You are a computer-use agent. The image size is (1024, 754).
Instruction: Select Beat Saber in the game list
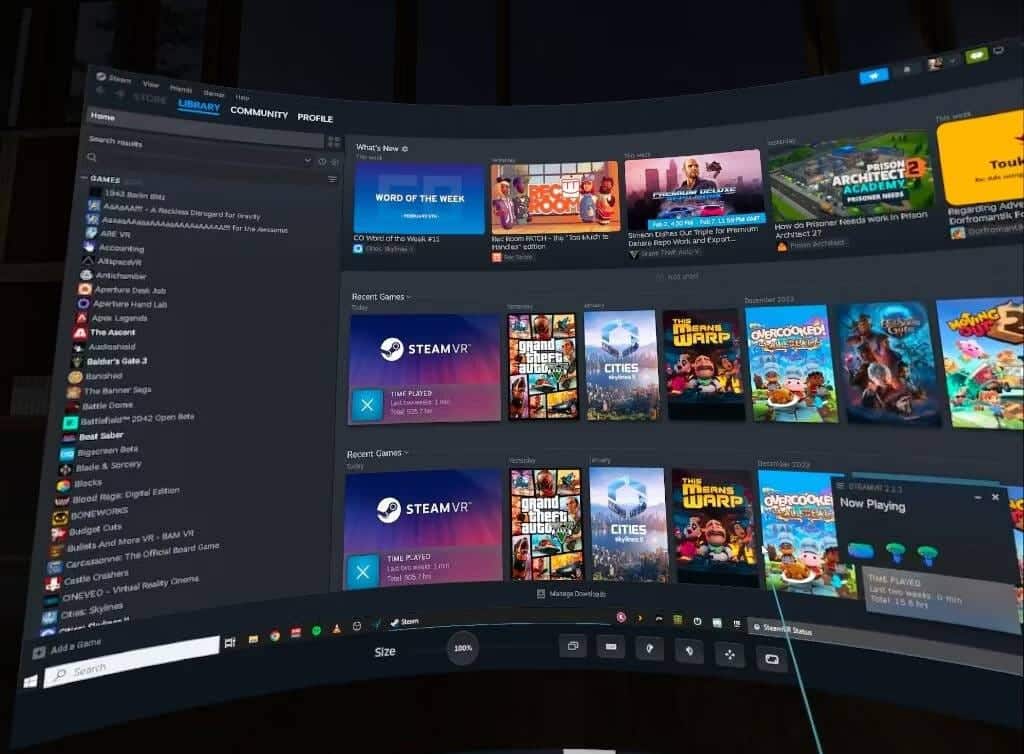pos(110,435)
